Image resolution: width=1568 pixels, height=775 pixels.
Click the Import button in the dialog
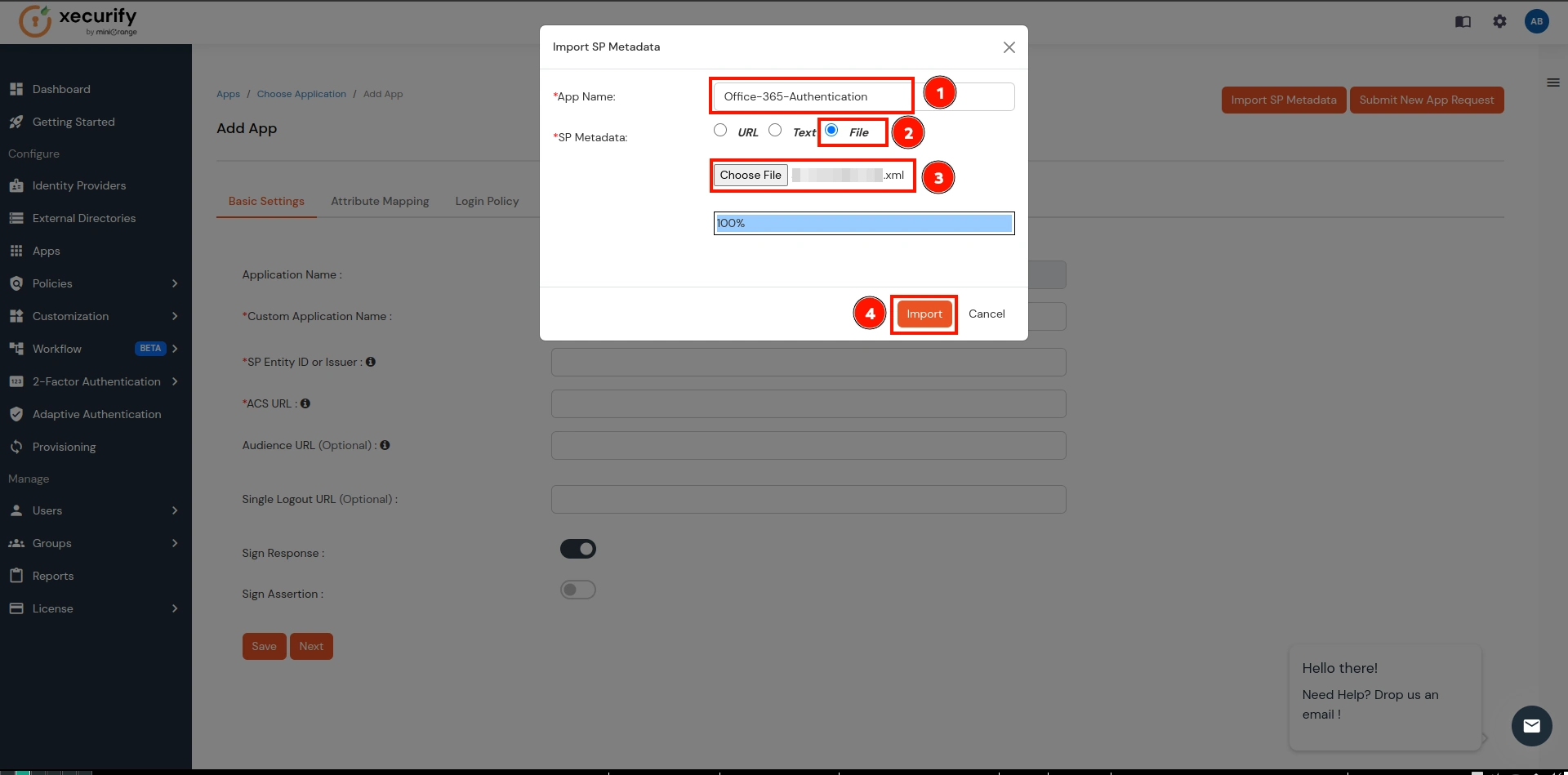tap(924, 314)
